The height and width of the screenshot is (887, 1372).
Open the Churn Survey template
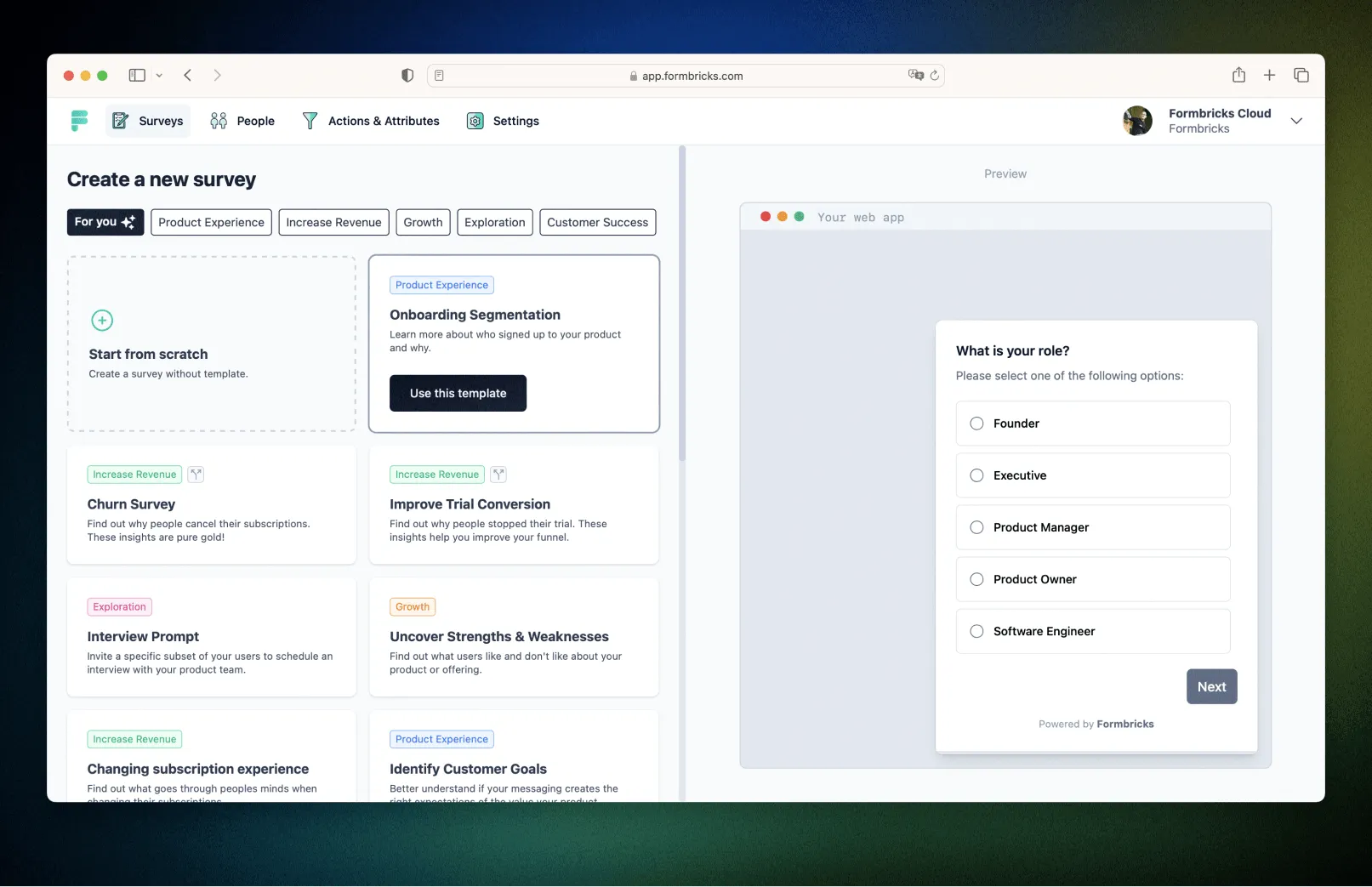click(x=212, y=505)
